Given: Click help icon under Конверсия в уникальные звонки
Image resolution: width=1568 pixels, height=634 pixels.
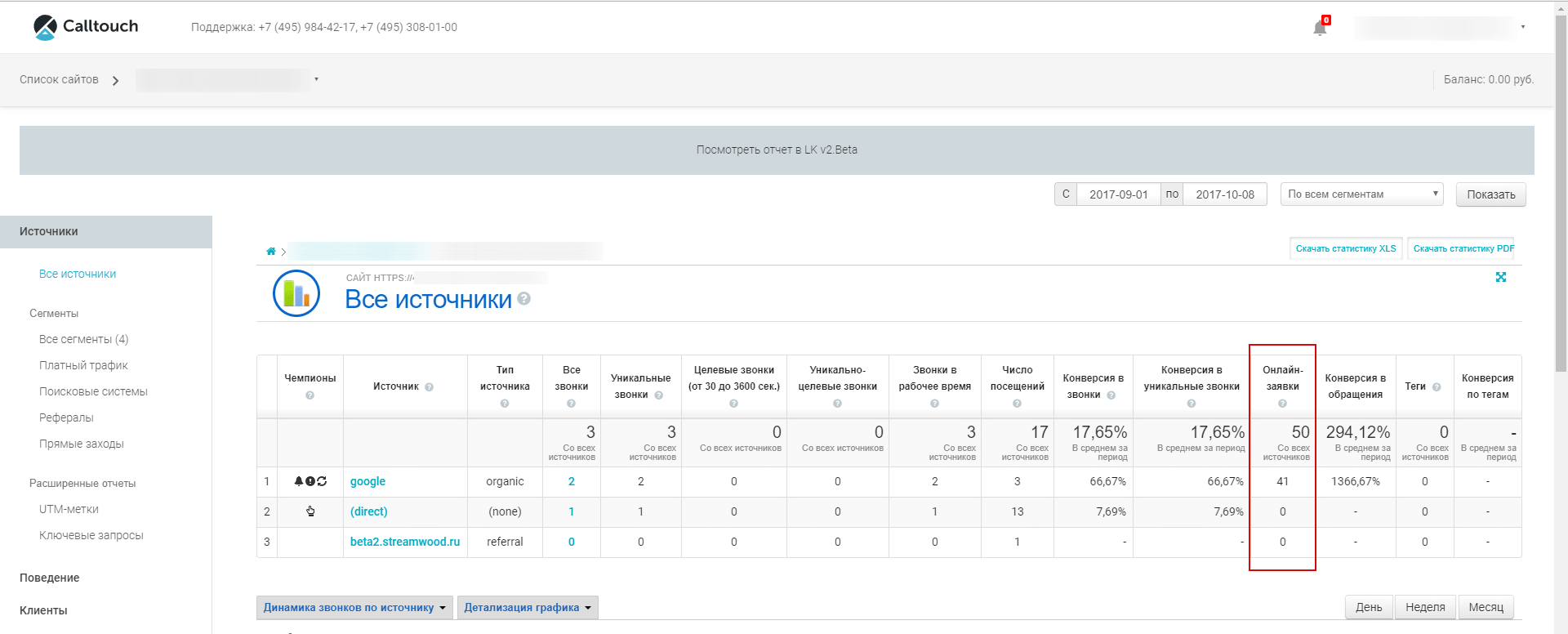Looking at the screenshot, I should pos(1192,404).
